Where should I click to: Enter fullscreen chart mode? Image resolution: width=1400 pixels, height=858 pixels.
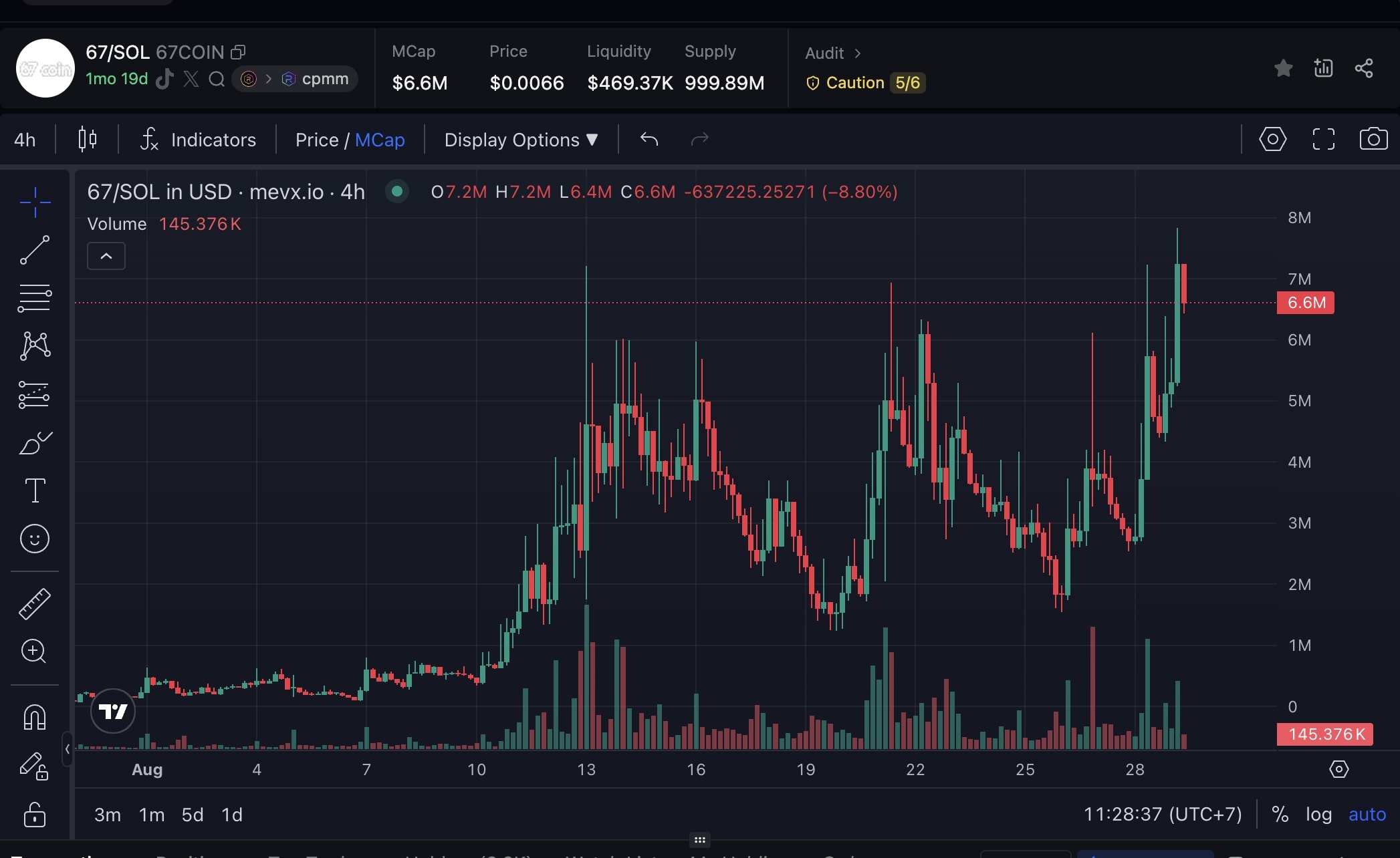pyautogui.click(x=1324, y=139)
